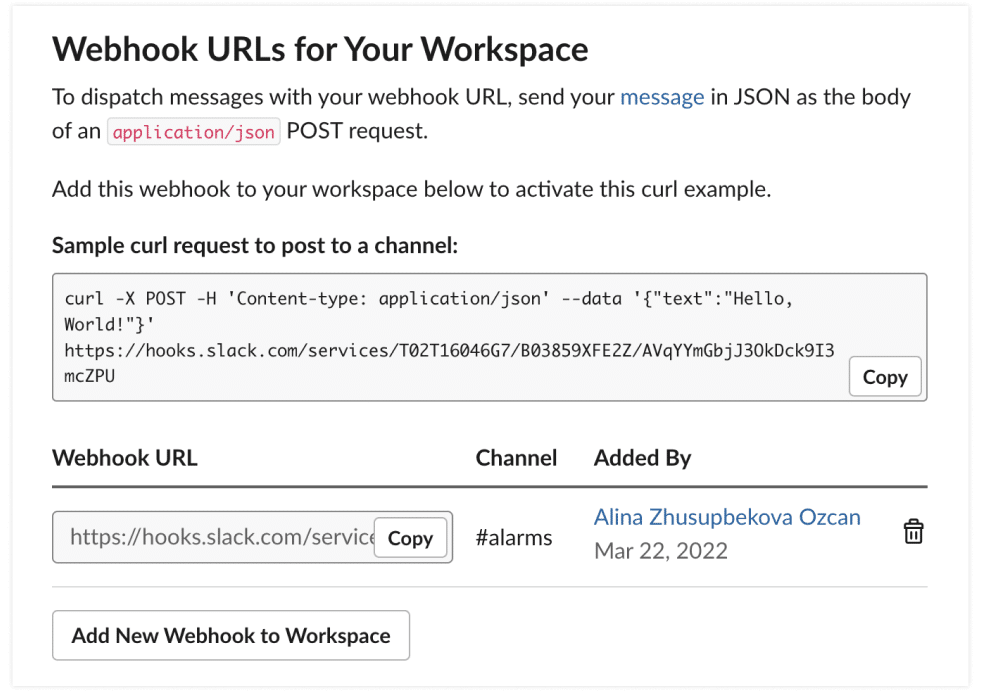This screenshot has width=981, height=696.
Task: Click the 'Sample curl request' label
Action: coord(254,245)
